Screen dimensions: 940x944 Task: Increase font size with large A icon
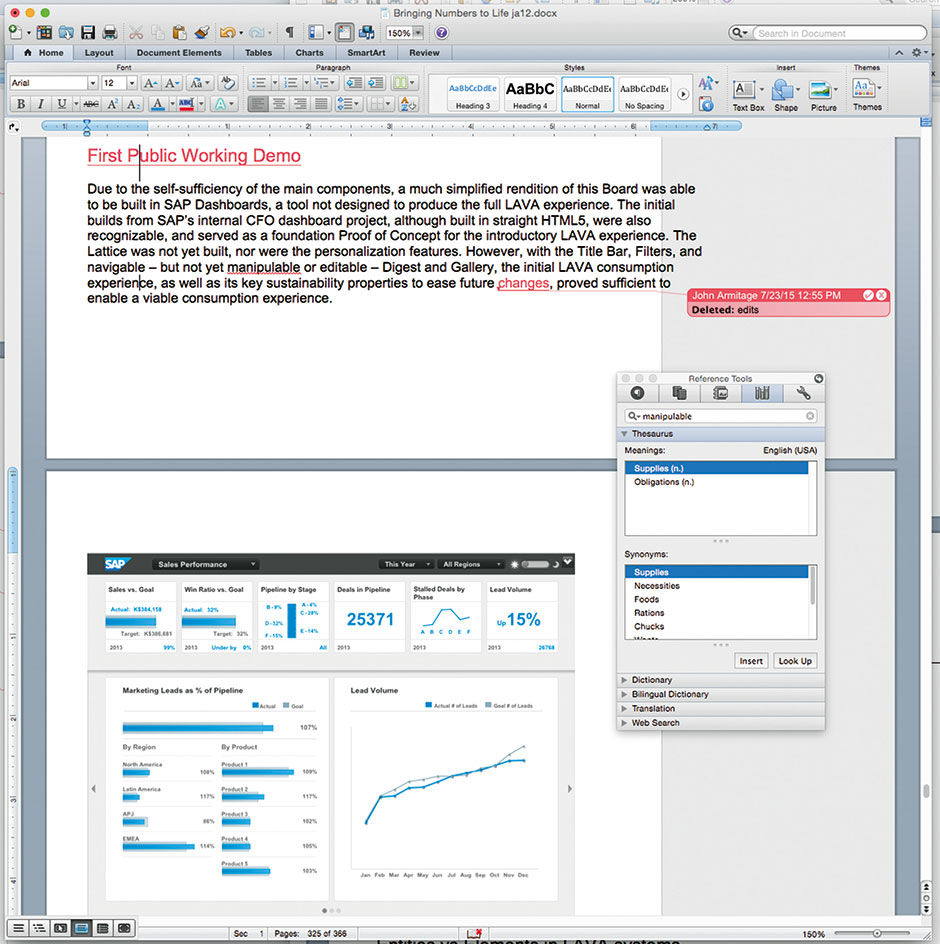click(x=151, y=83)
